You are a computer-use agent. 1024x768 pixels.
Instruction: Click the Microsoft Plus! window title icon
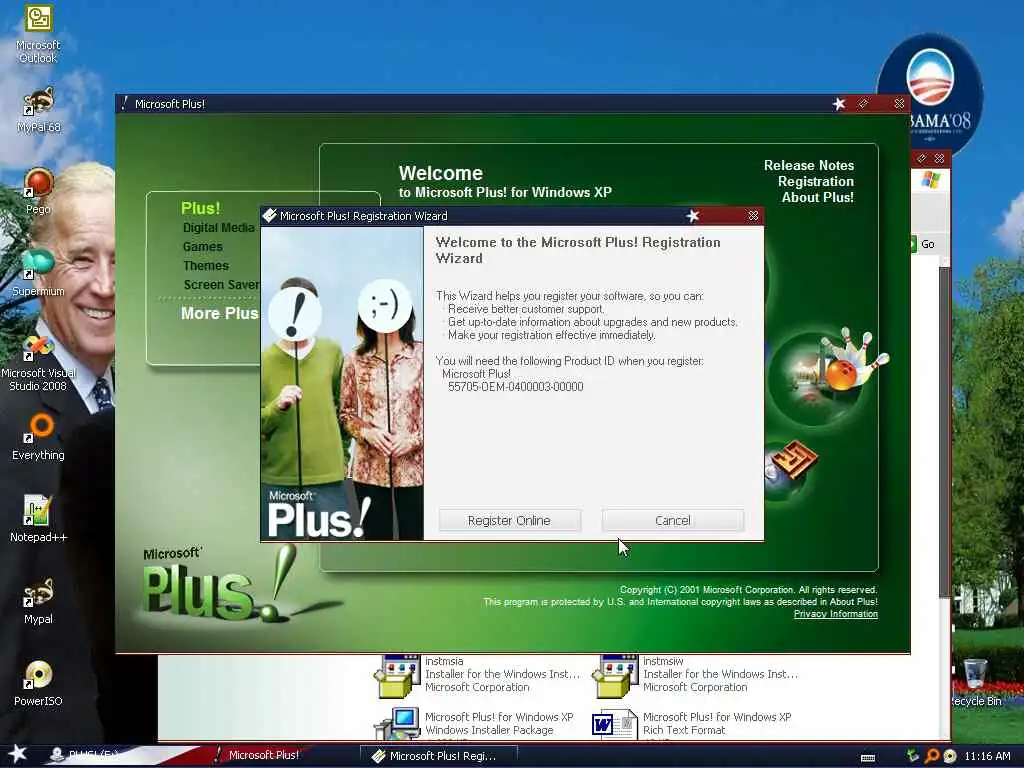click(124, 103)
